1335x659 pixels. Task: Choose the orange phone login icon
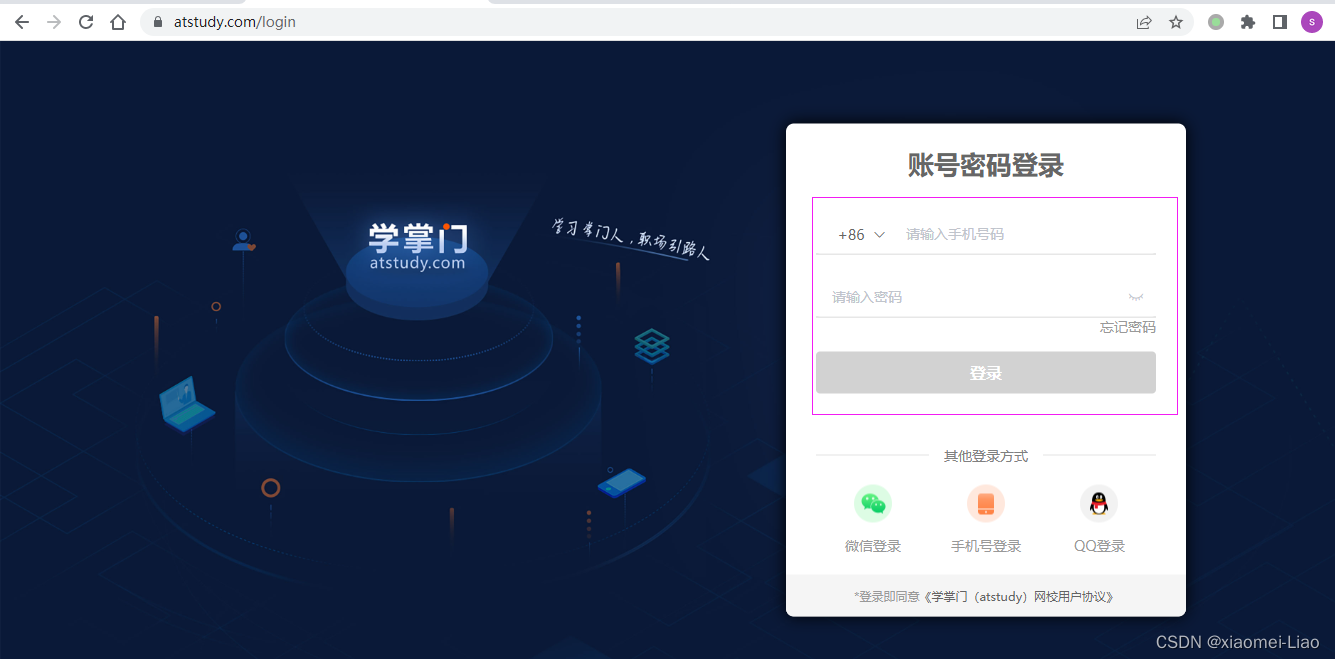pyautogui.click(x=986, y=504)
